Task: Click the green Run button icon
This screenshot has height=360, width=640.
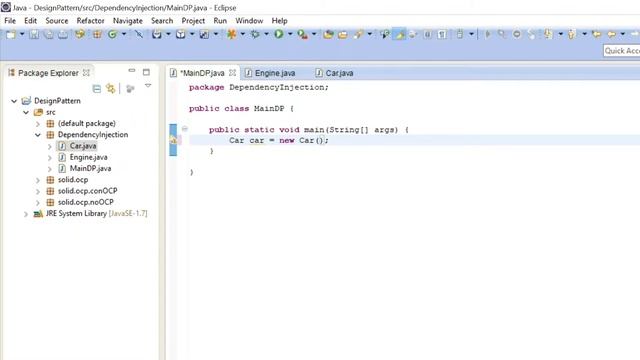Action: (279, 34)
